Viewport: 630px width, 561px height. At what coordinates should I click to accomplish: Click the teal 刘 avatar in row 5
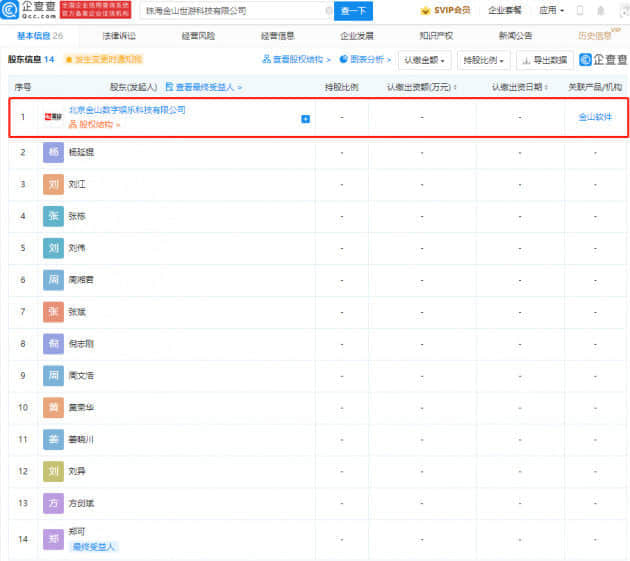pos(53,248)
